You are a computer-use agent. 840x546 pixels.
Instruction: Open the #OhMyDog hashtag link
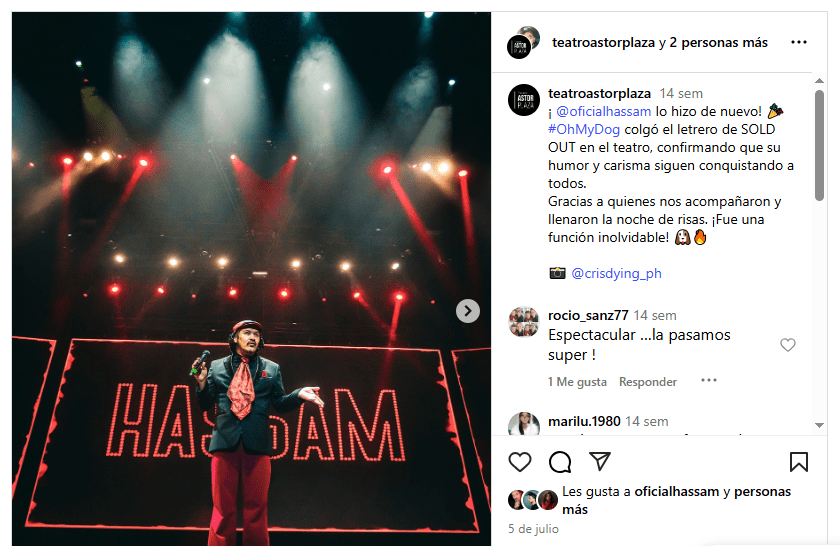tap(584, 130)
